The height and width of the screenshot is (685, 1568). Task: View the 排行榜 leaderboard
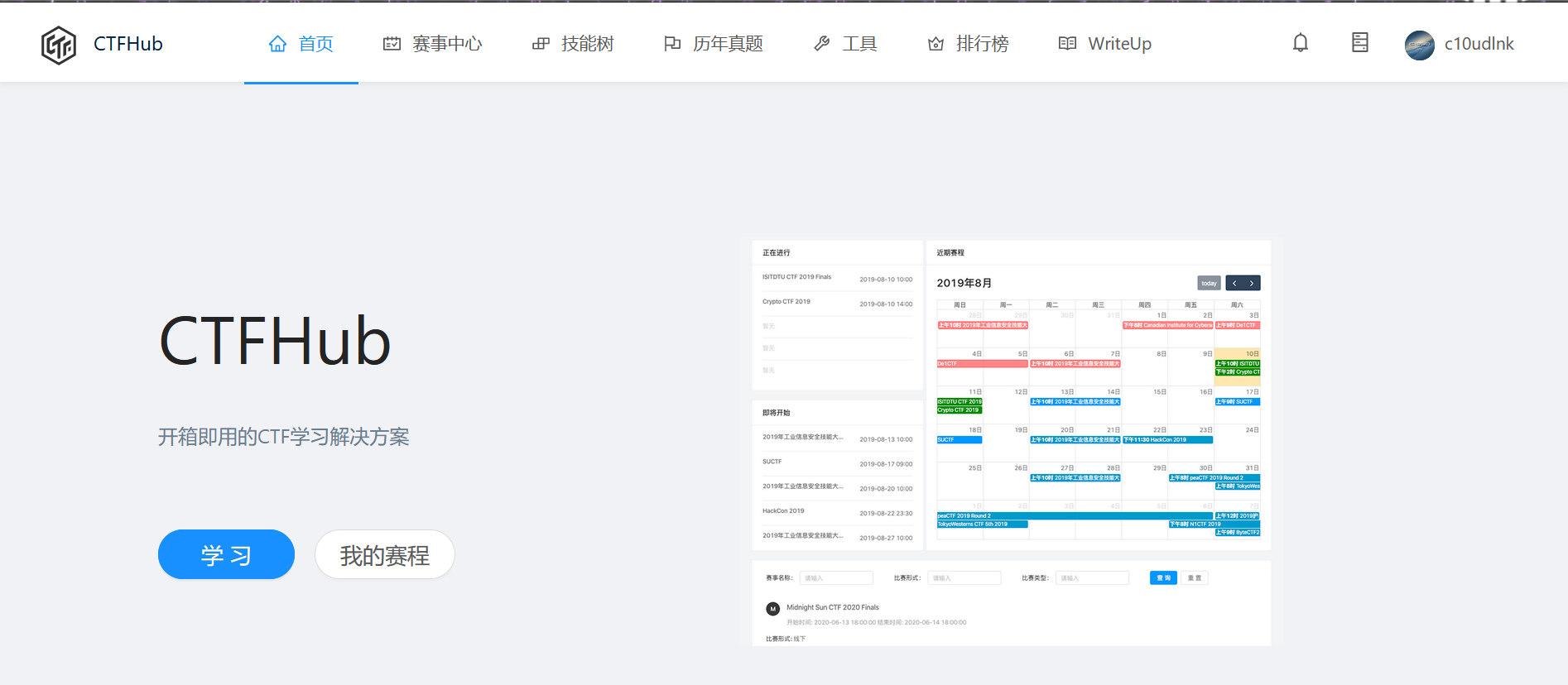coord(968,44)
